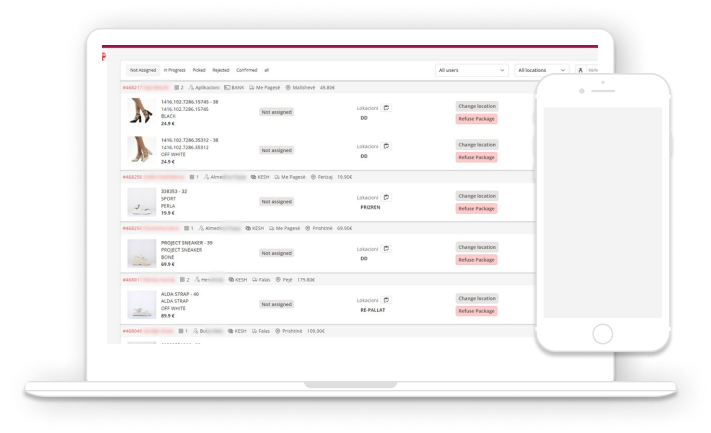Click the Malishevë location pin icon in first order
The image size is (711, 433).
point(287,88)
